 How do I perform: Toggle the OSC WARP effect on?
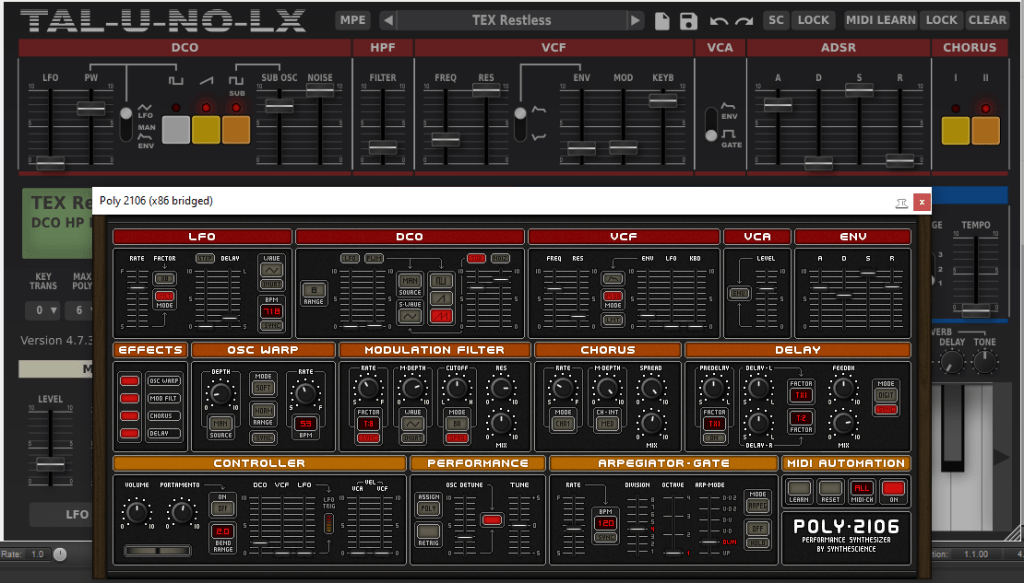[x=128, y=382]
